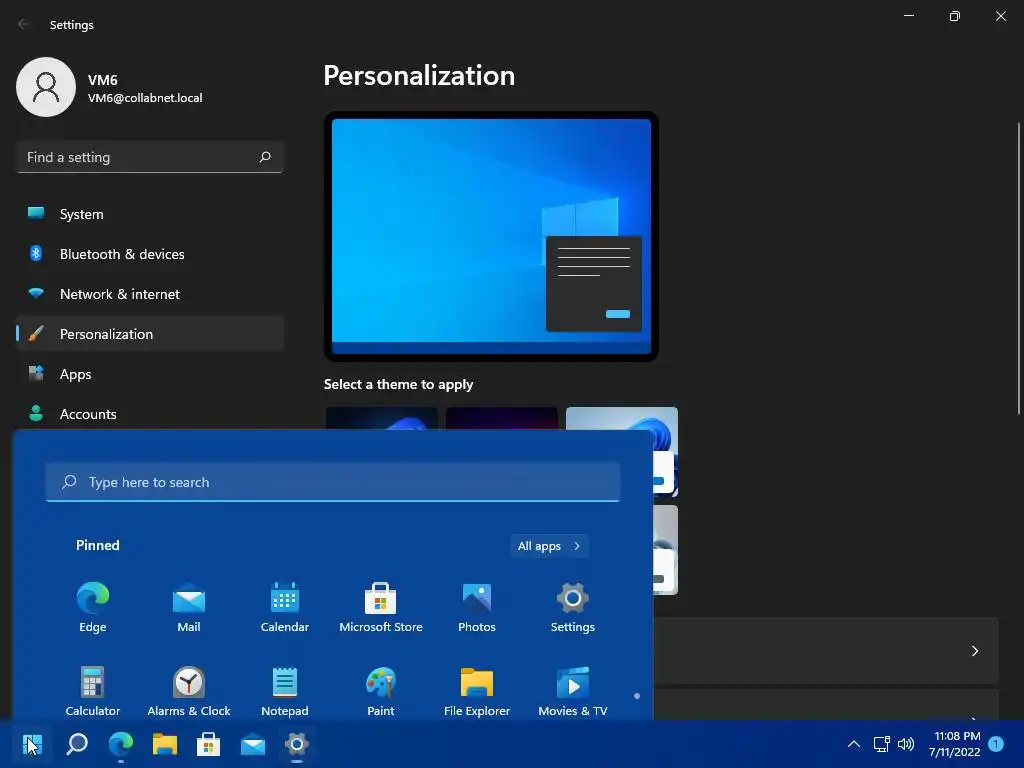Click VM6@collabnet.local account name
Viewport: 1024px width, 768px height.
click(x=145, y=98)
